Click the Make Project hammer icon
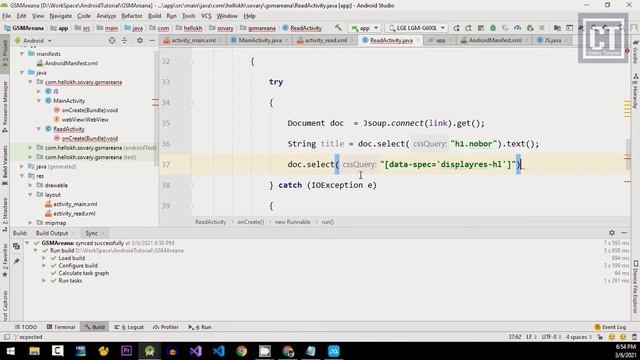The image size is (640, 360). coord(338,28)
